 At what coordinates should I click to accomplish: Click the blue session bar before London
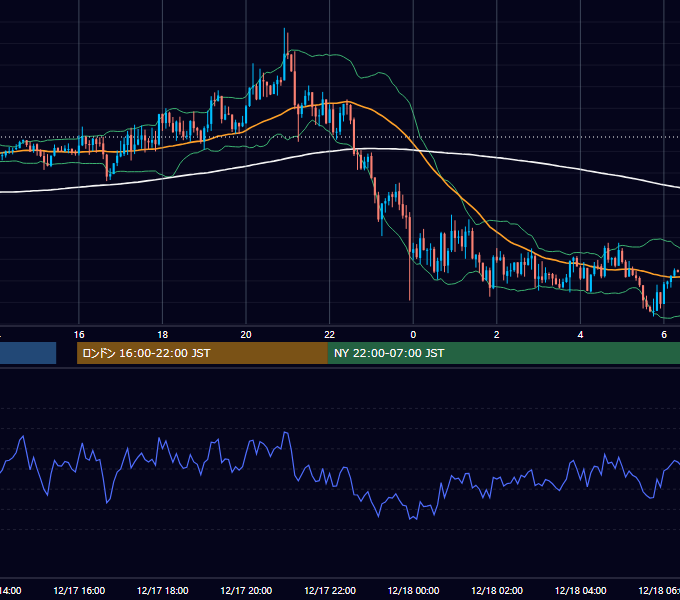pos(28,353)
